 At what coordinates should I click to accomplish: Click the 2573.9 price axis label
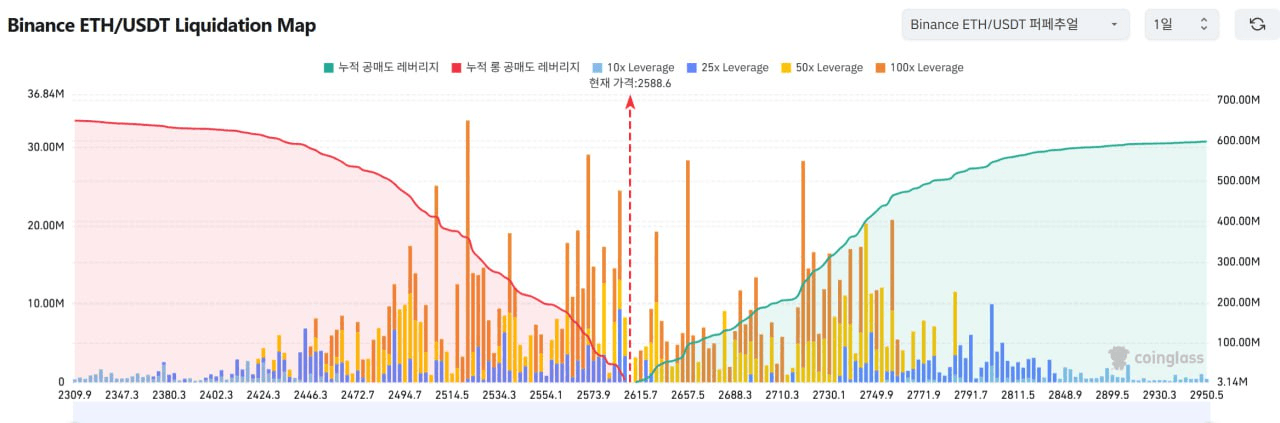593,396
